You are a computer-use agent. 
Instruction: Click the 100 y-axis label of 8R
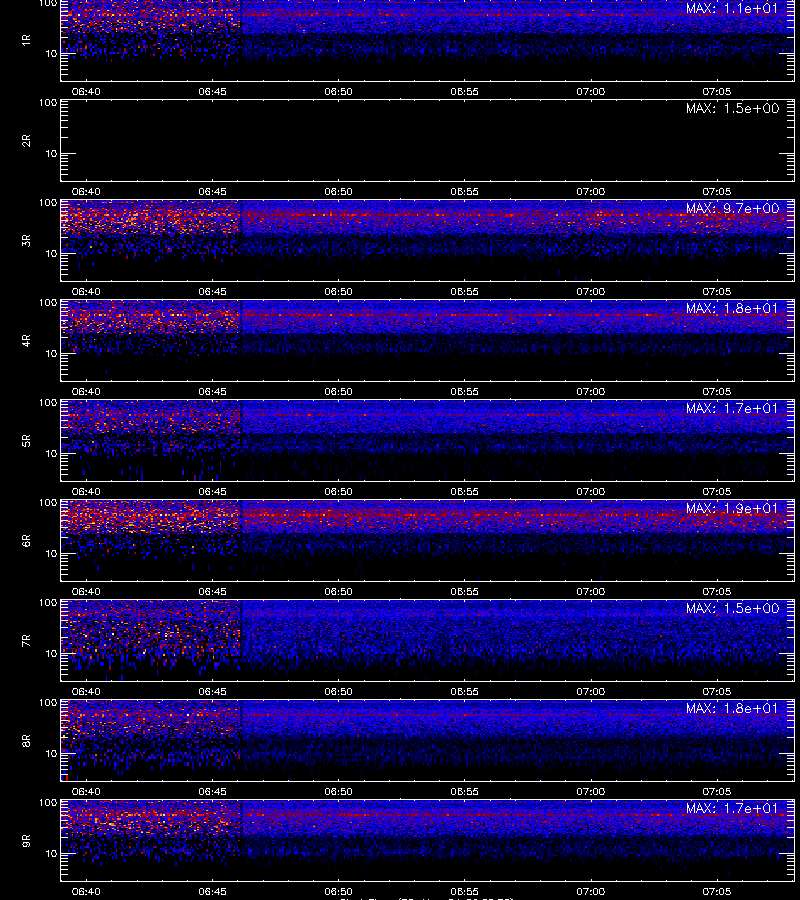pyautogui.click(x=48, y=703)
